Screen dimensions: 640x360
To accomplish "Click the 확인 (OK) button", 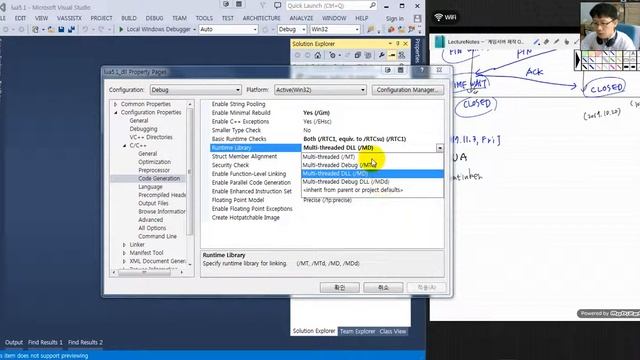I will click(340, 287).
